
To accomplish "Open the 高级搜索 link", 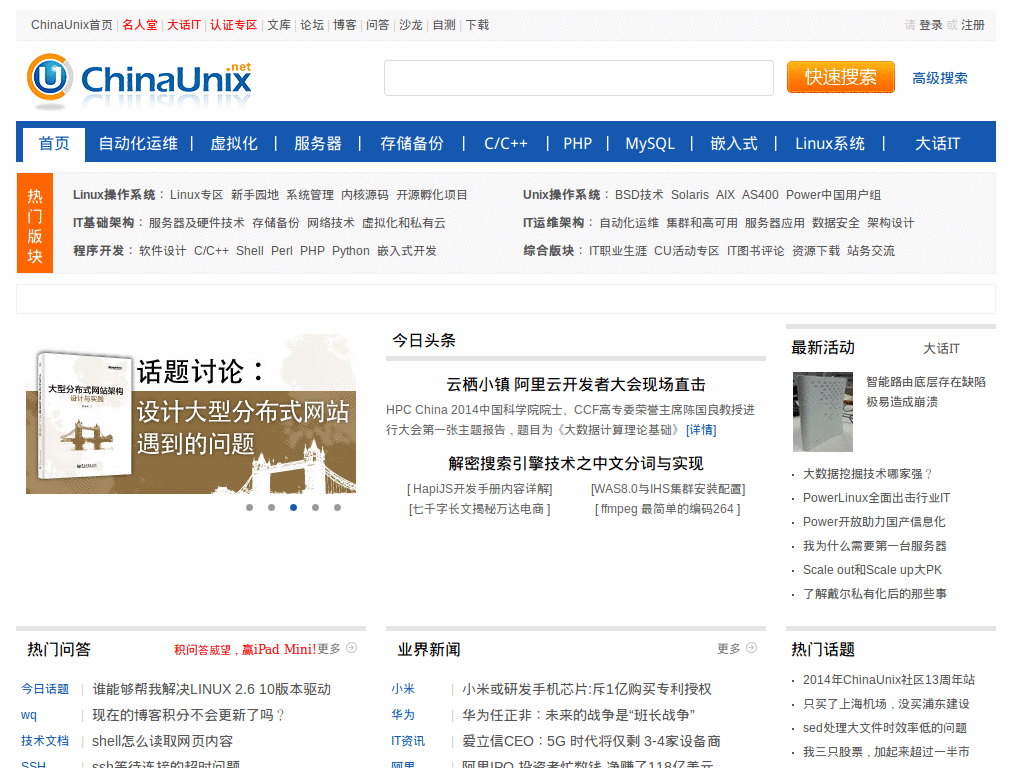I will (x=940, y=78).
